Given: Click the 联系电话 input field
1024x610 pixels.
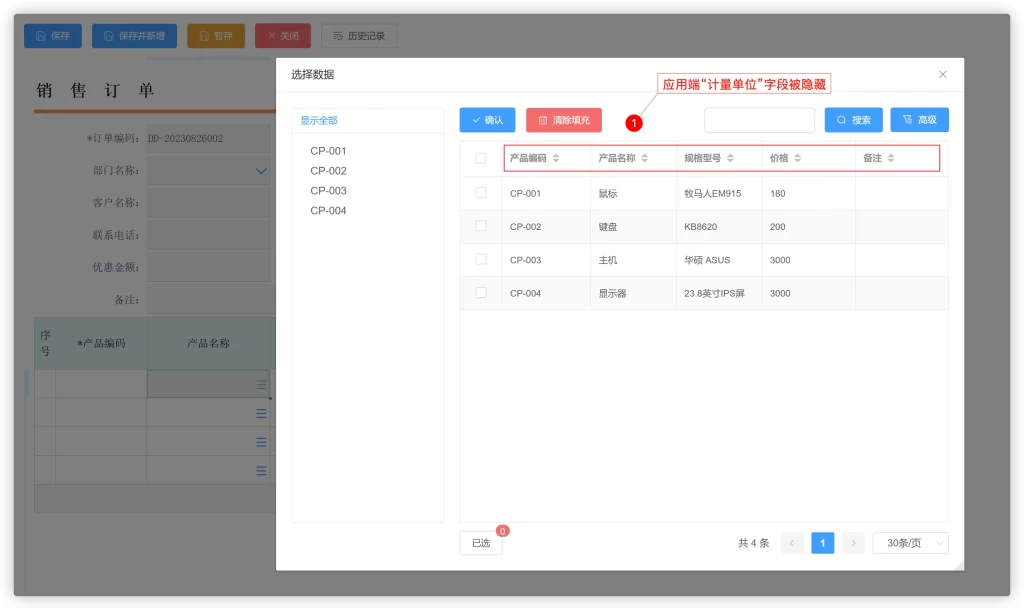Looking at the screenshot, I should (x=208, y=235).
